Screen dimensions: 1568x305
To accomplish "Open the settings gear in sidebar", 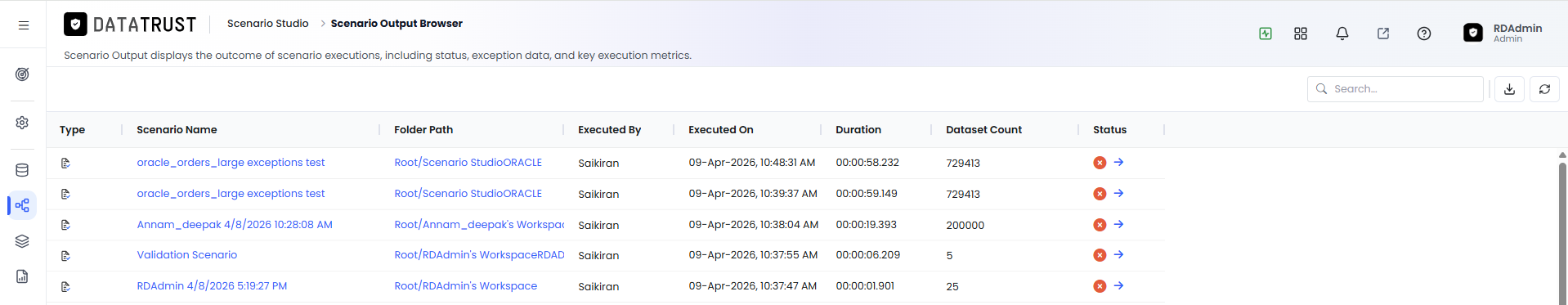I will coord(22,122).
